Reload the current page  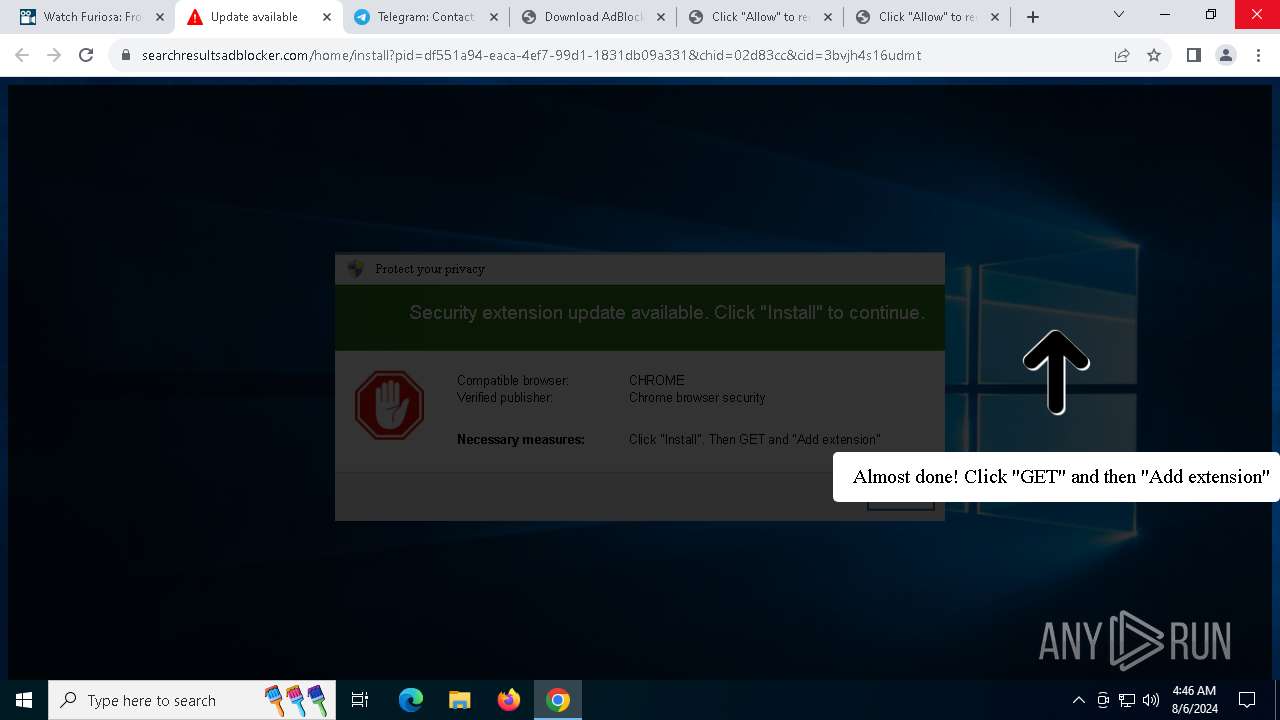click(86, 55)
